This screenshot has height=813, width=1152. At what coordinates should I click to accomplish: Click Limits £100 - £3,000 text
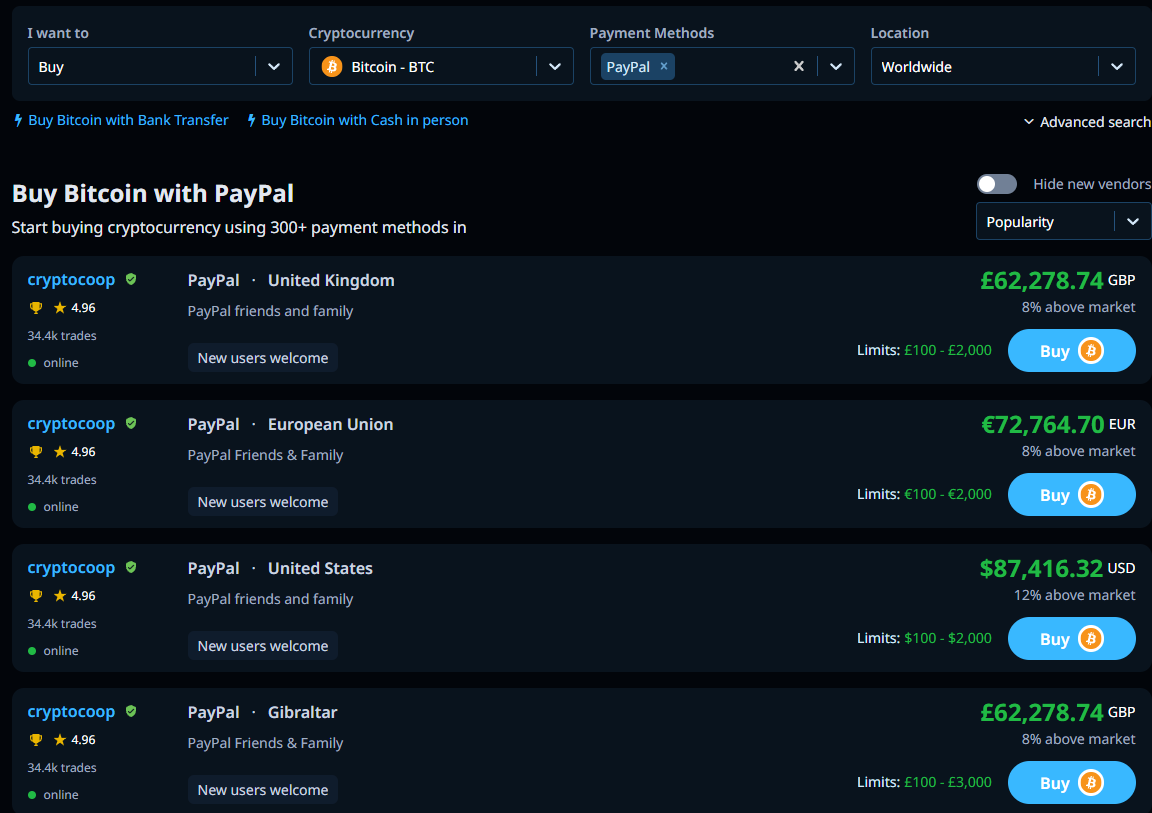(924, 782)
